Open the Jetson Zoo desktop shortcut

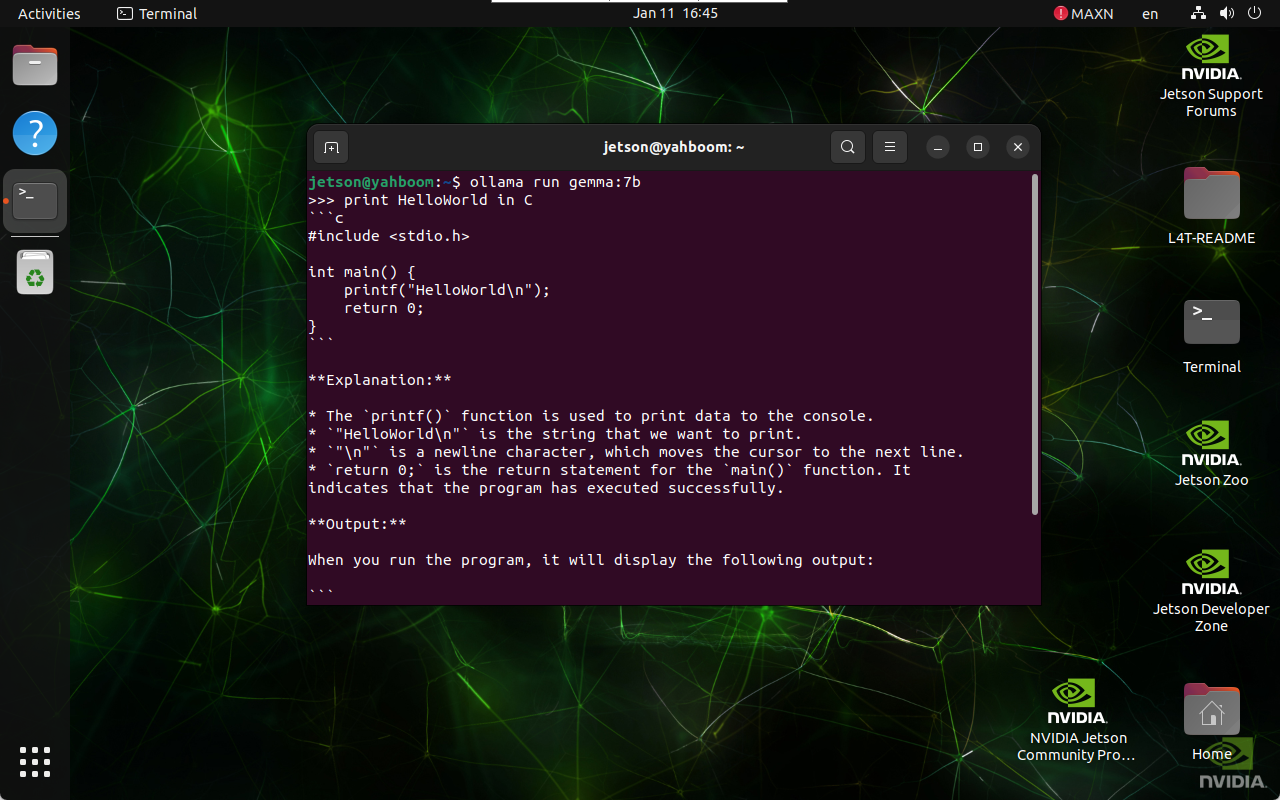click(x=1211, y=453)
